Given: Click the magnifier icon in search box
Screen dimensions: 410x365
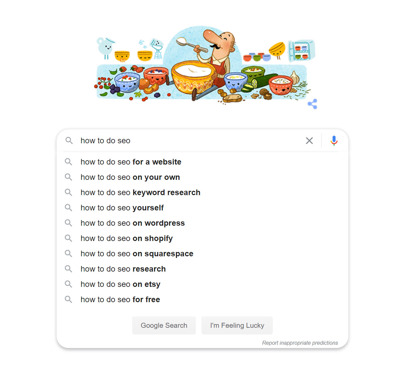Looking at the screenshot, I should (69, 140).
